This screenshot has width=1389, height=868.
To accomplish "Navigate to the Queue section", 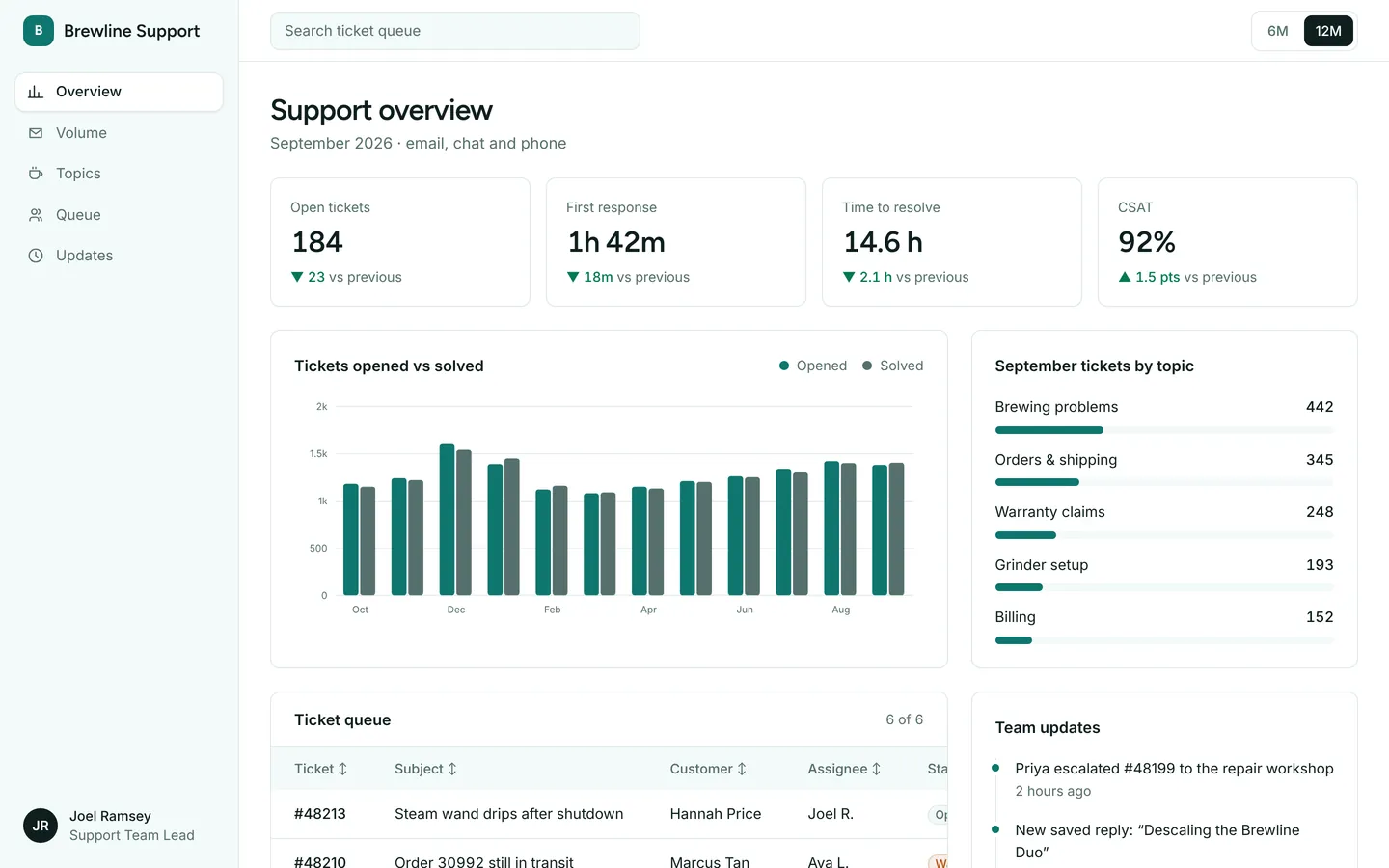I will 119,215.
